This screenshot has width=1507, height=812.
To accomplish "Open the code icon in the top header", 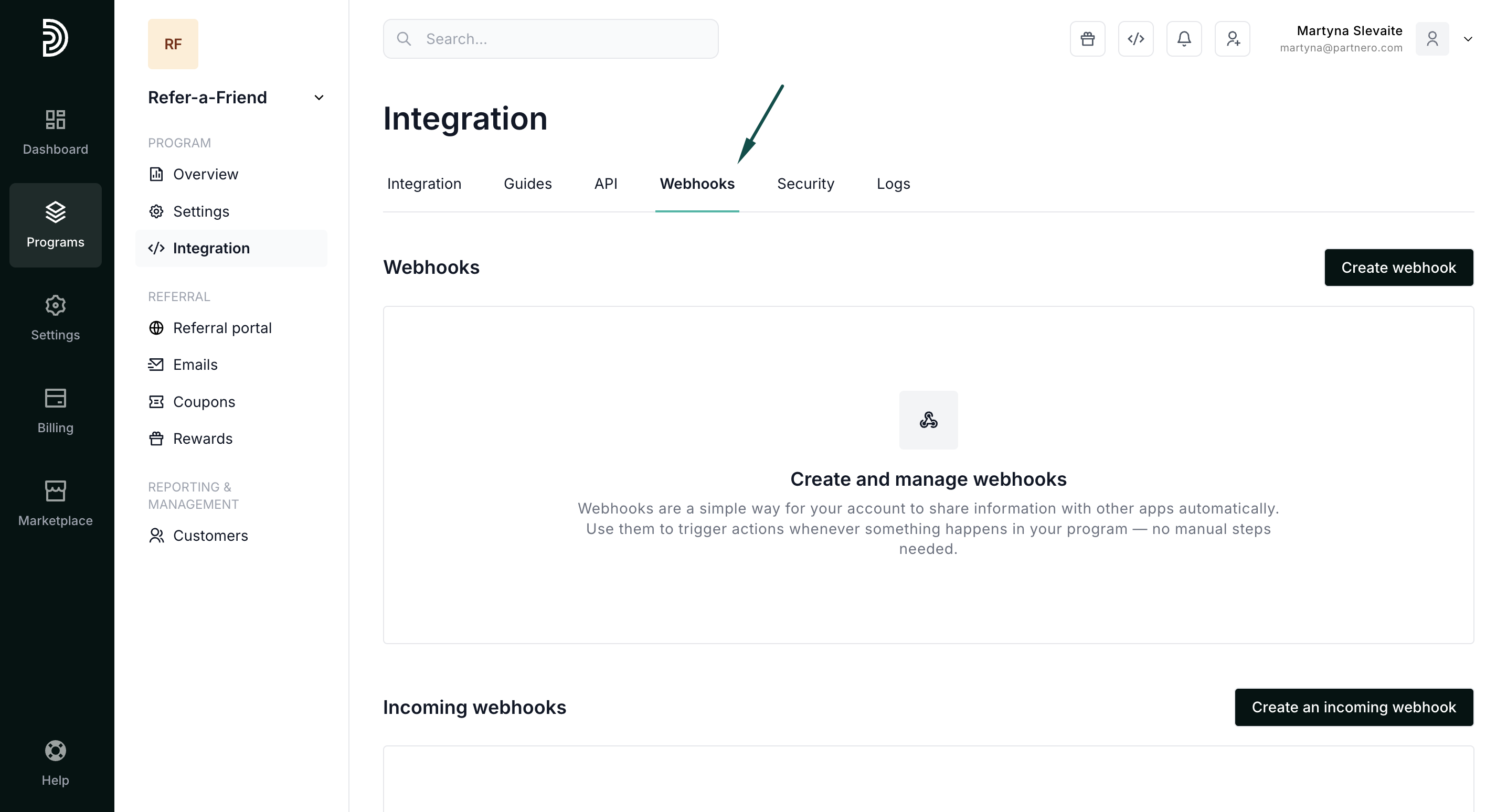I will [x=1135, y=39].
